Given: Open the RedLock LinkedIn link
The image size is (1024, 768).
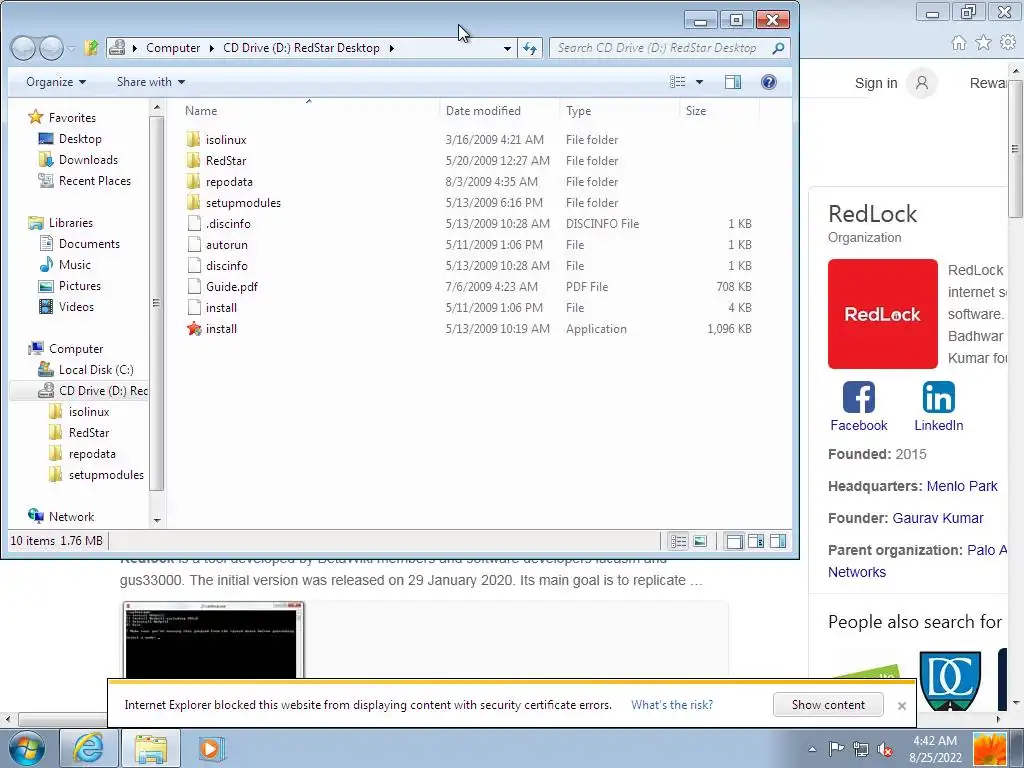Looking at the screenshot, I should (x=938, y=406).
